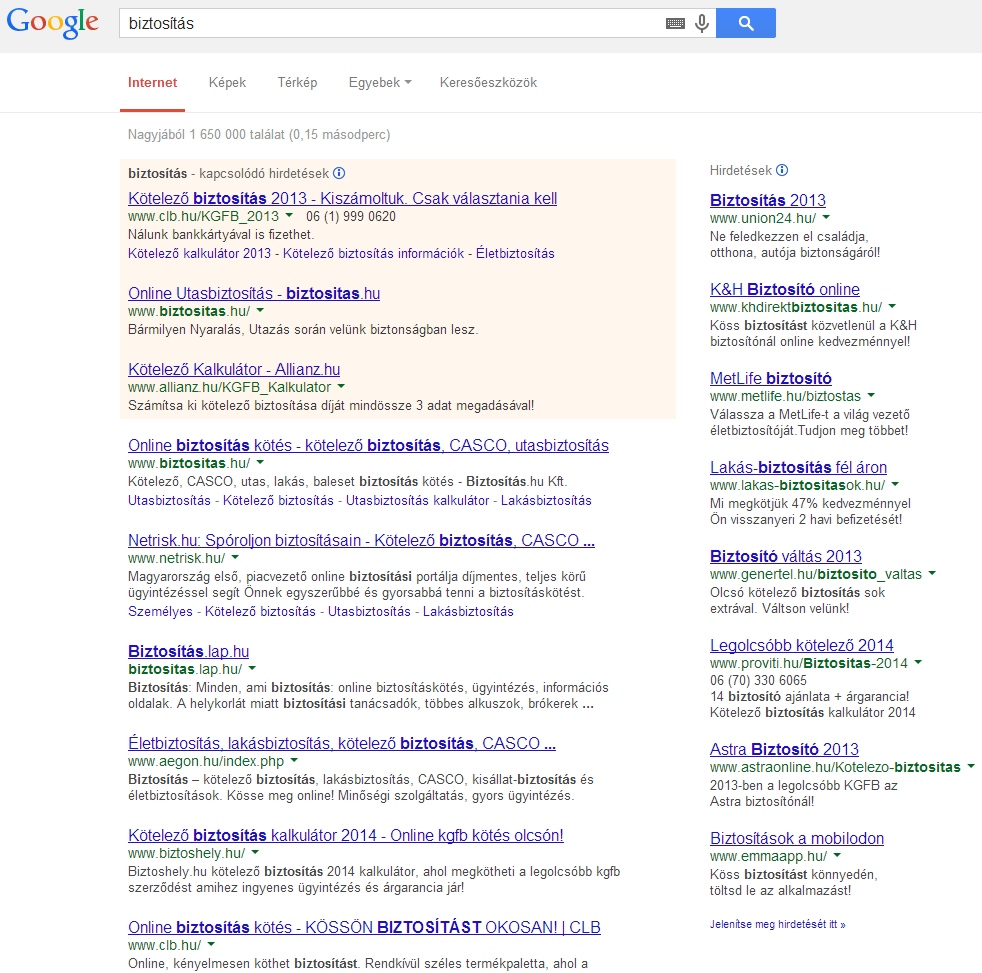This screenshot has height=973, width=982.
Task: Click the result count Nagyjából 1 650 000 találat
Action: pyautogui.click(x=259, y=135)
